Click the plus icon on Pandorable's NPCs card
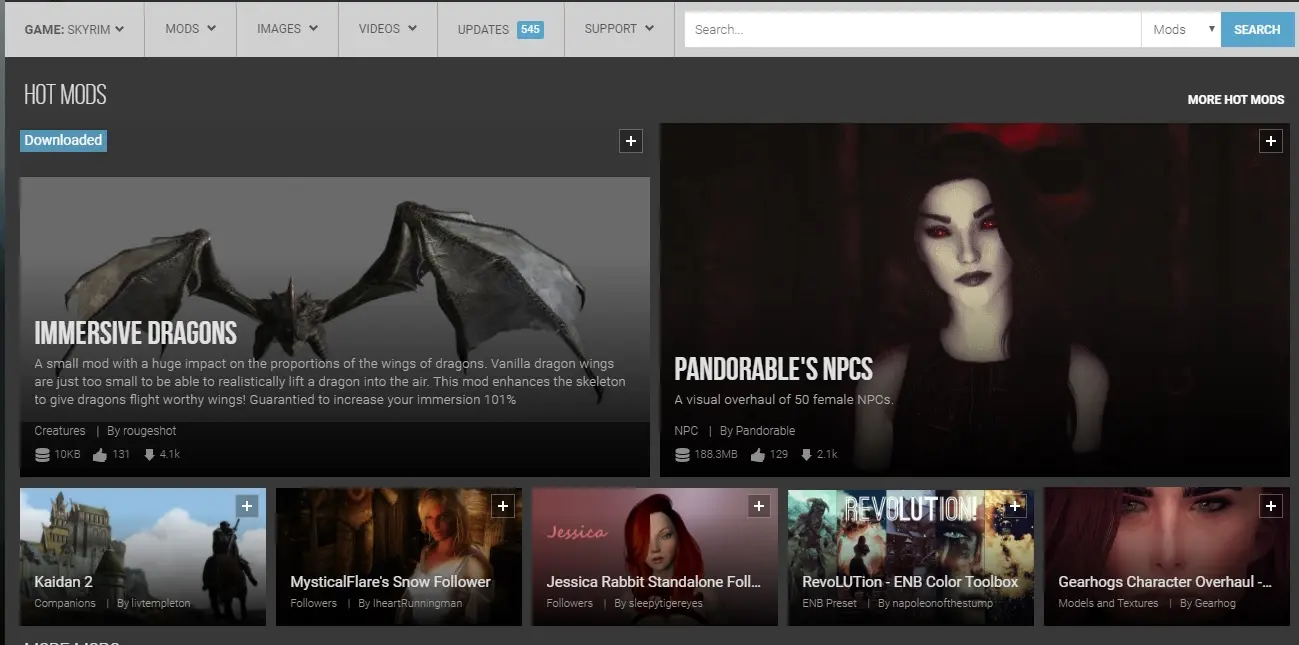 1270,141
